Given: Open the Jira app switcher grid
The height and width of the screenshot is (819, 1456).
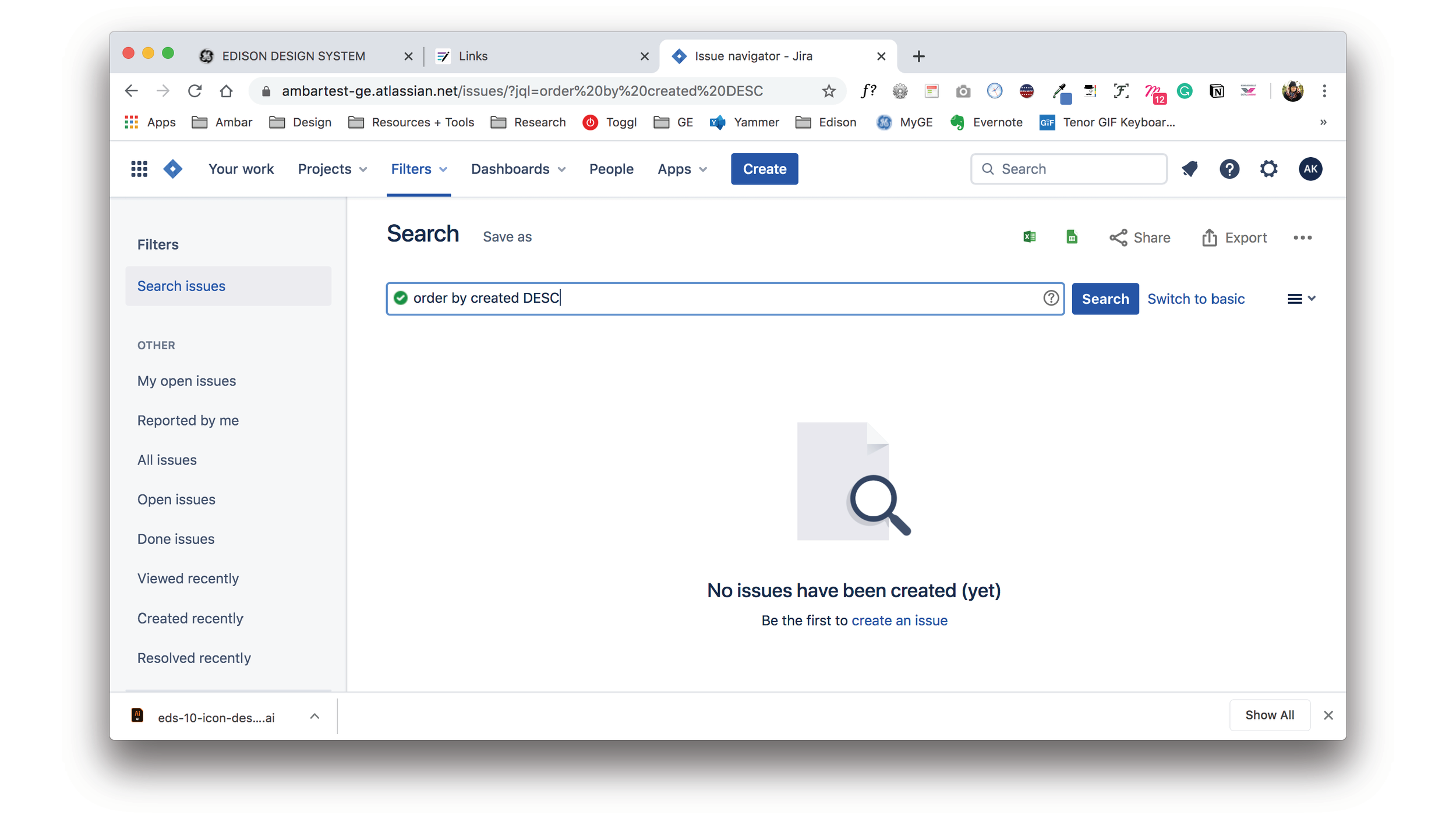Looking at the screenshot, I should coord(139,169).
